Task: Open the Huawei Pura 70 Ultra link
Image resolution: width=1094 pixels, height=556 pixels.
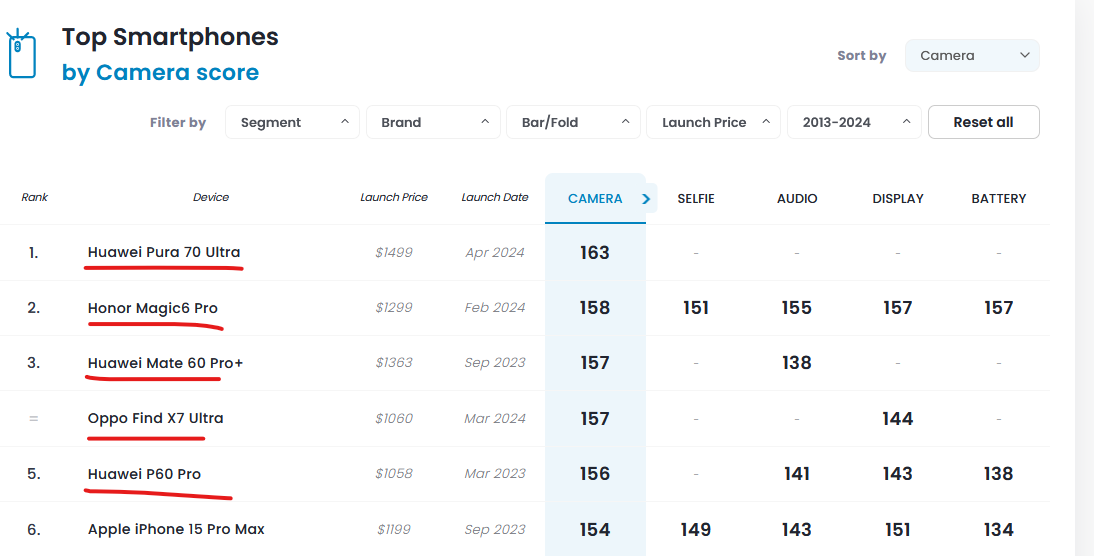Action: [x=164, y=253]
